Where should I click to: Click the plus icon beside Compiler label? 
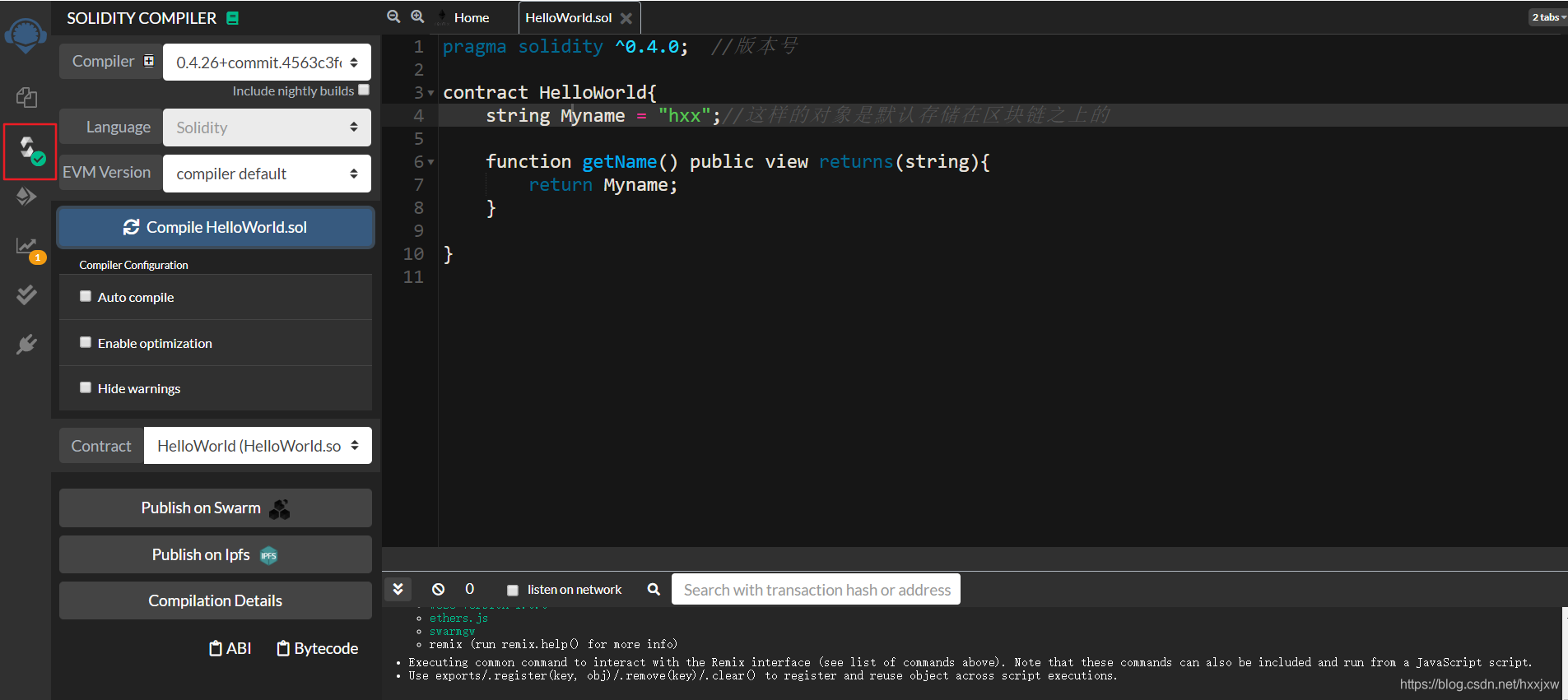(x=149, y=61)
